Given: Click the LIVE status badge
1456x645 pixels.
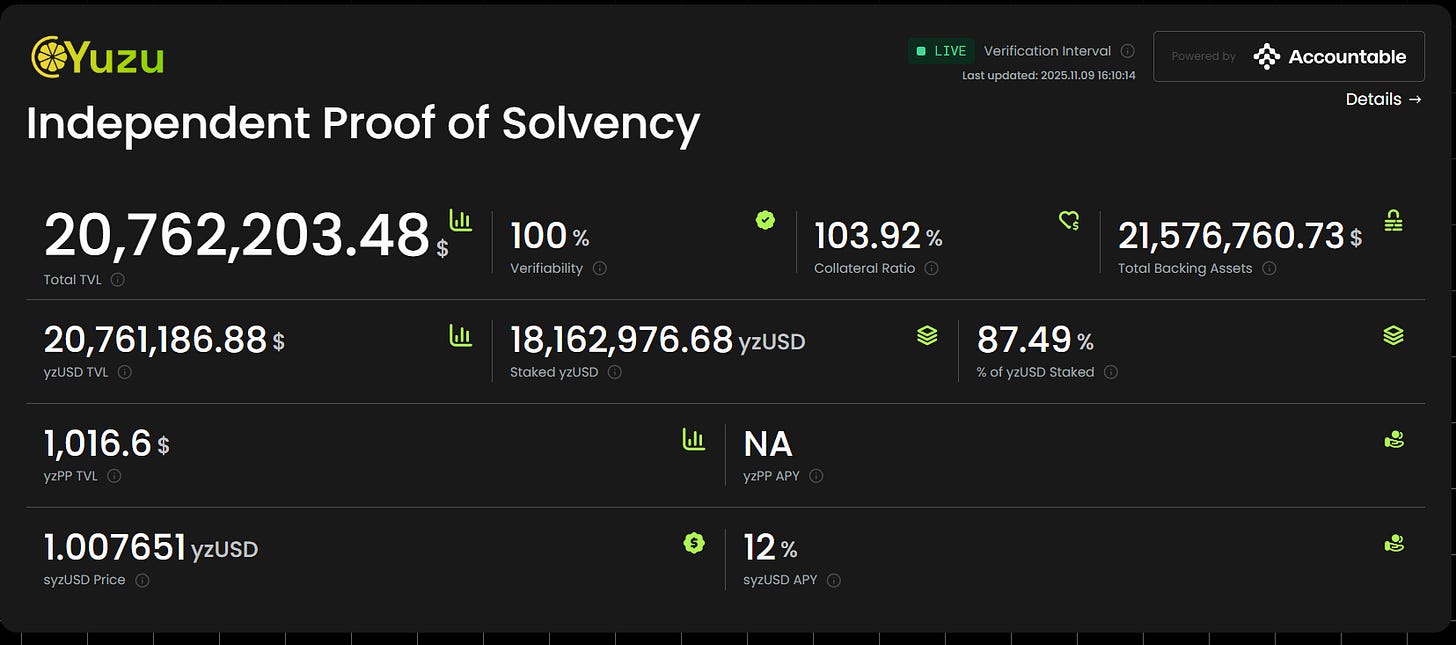Looking at the screenshot, I should pos(940,51).
